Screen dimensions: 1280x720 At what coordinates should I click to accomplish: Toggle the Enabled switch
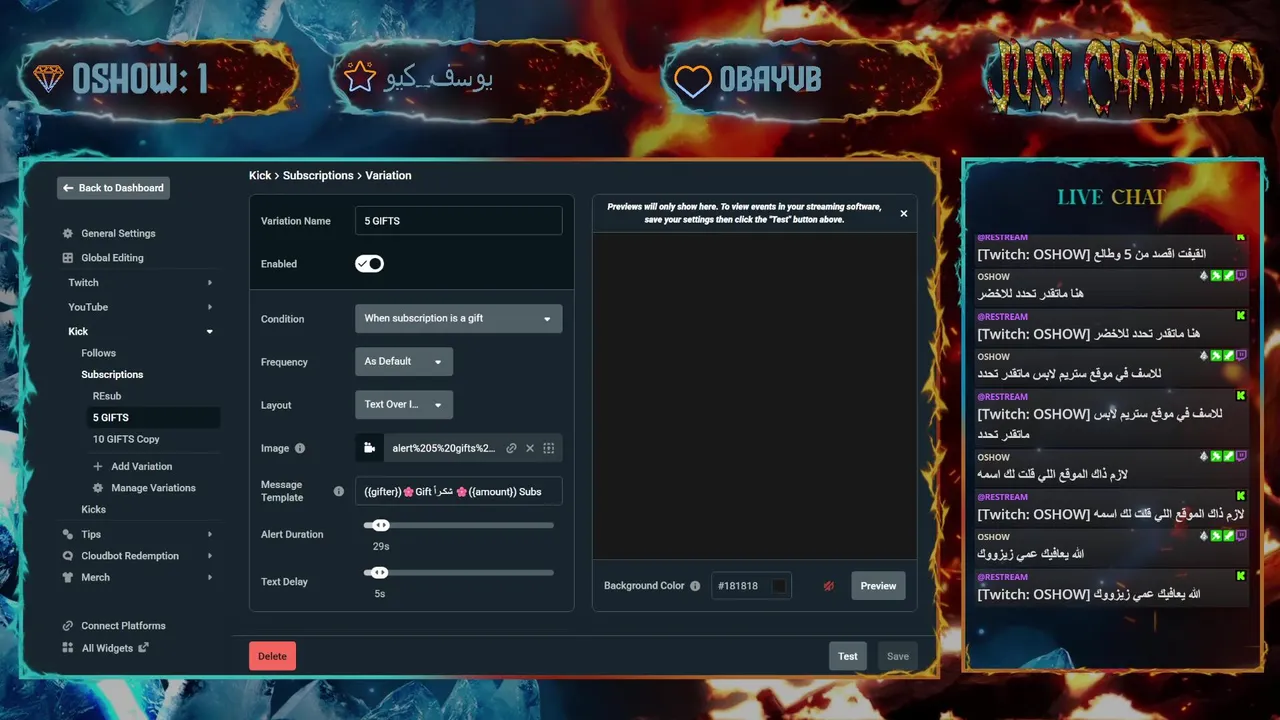369,264
